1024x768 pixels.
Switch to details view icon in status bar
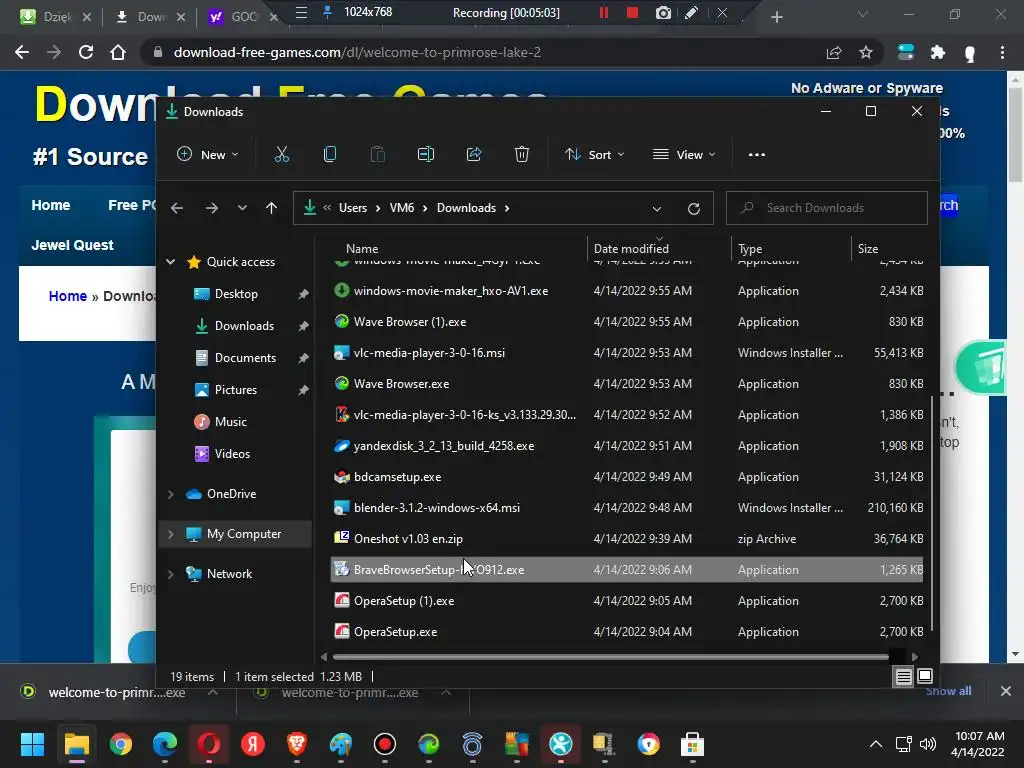coord(903,677)
